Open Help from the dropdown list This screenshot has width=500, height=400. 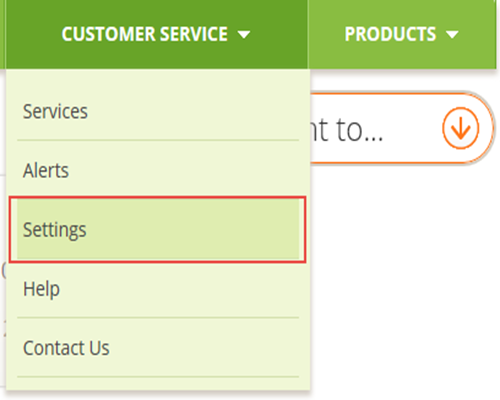(x=158, y=288)
